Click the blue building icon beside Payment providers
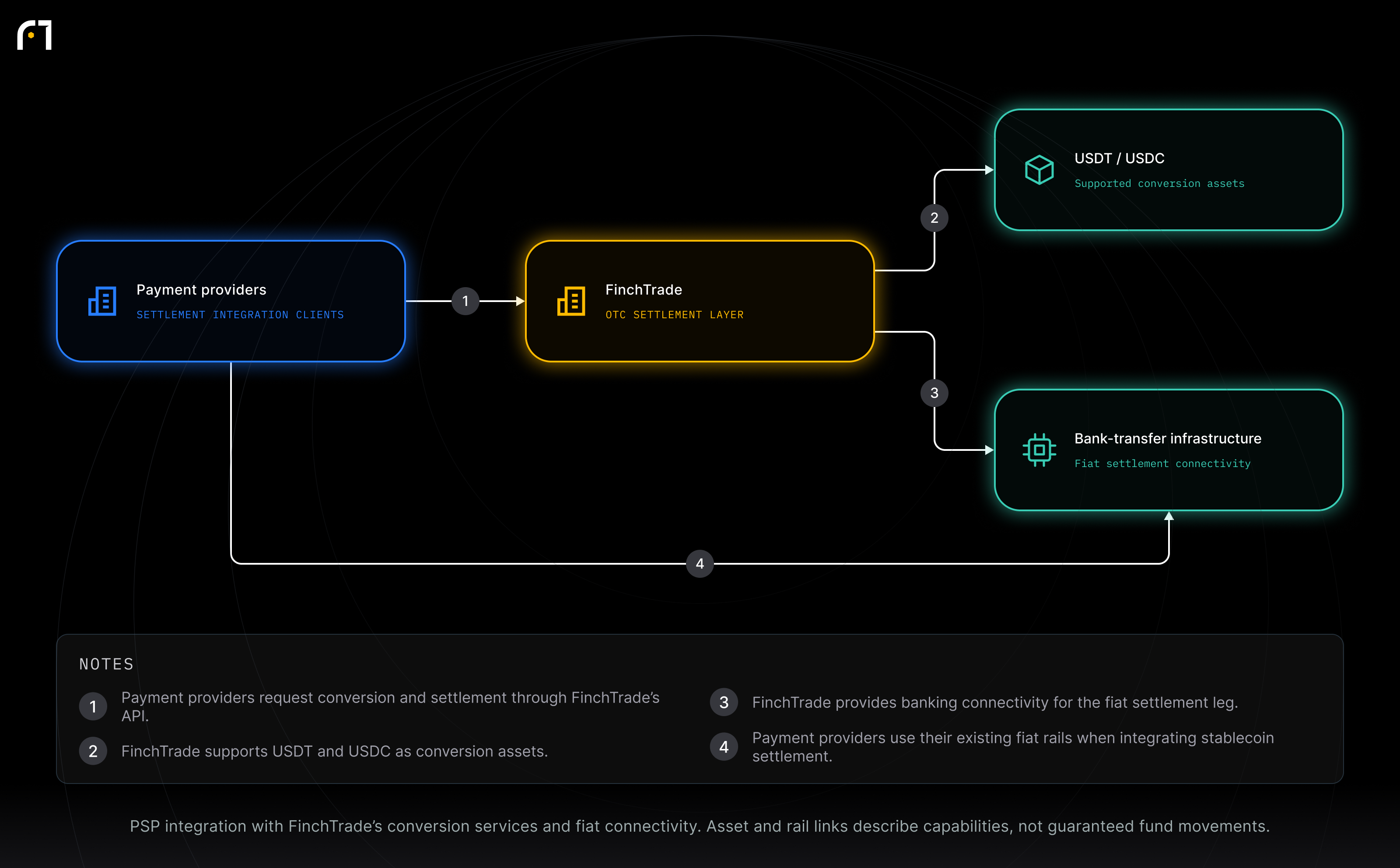1400x868 pixels. tap(102, 301)
